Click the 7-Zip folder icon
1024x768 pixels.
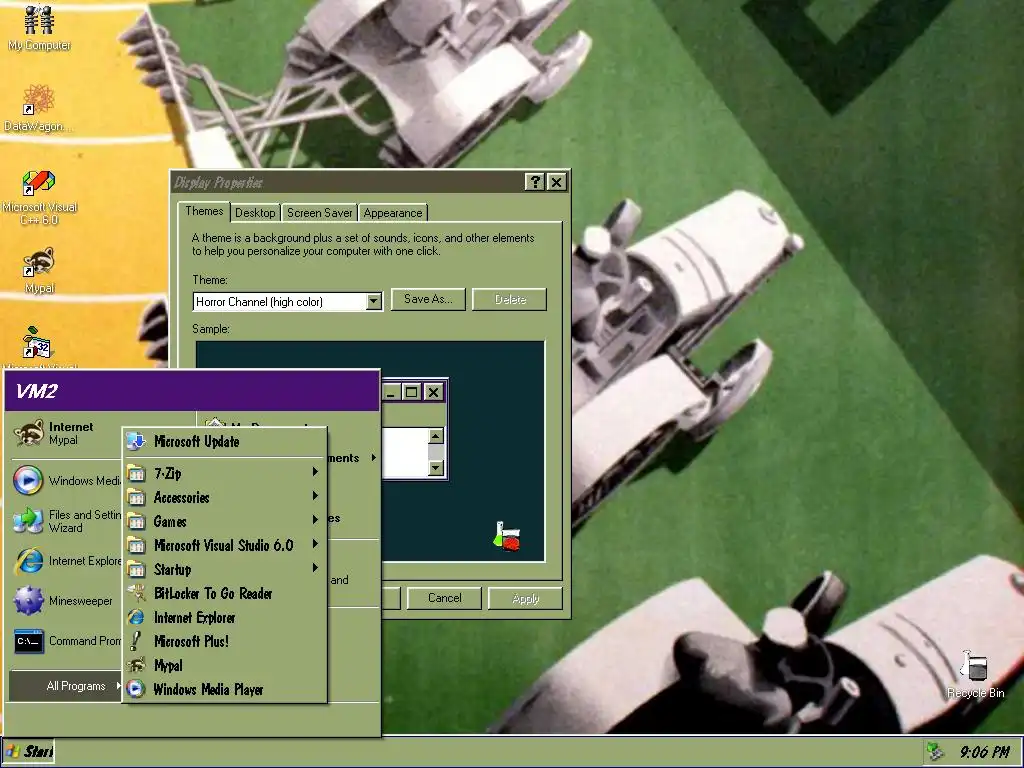pos(136,473)
